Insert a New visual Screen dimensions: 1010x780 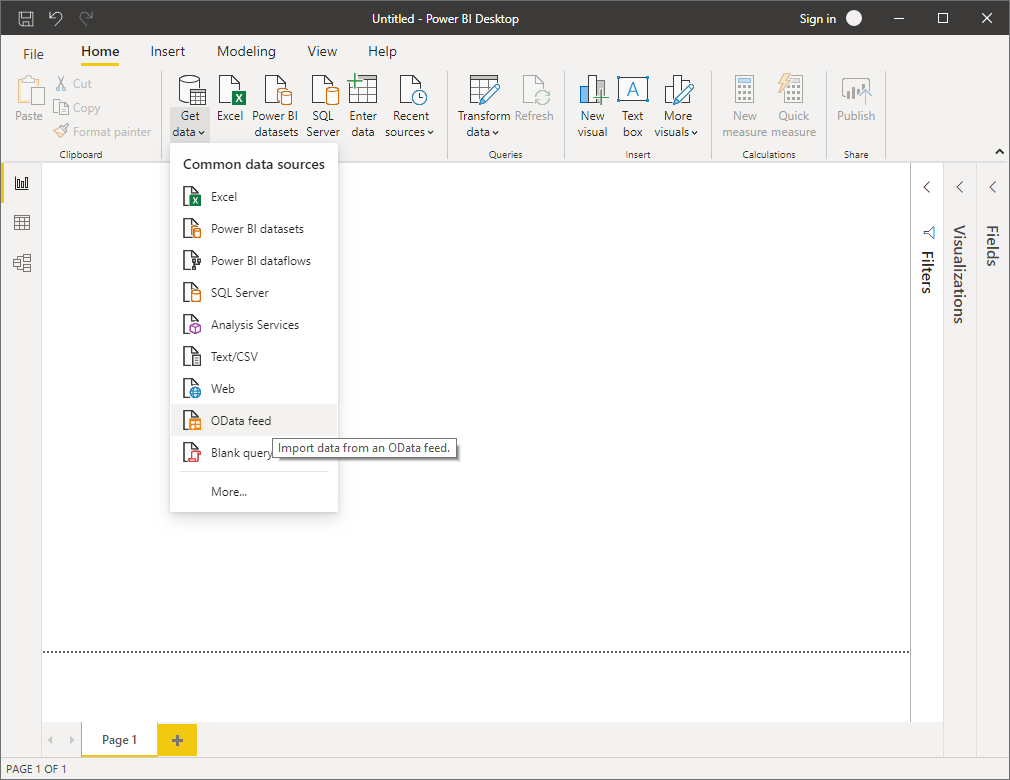[592, 106]
